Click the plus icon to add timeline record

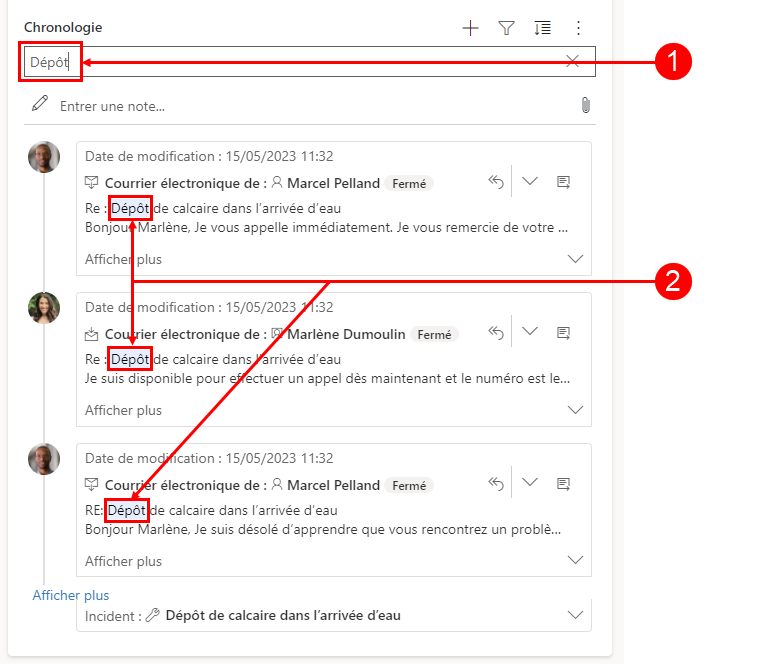click(x=470, y=28)
